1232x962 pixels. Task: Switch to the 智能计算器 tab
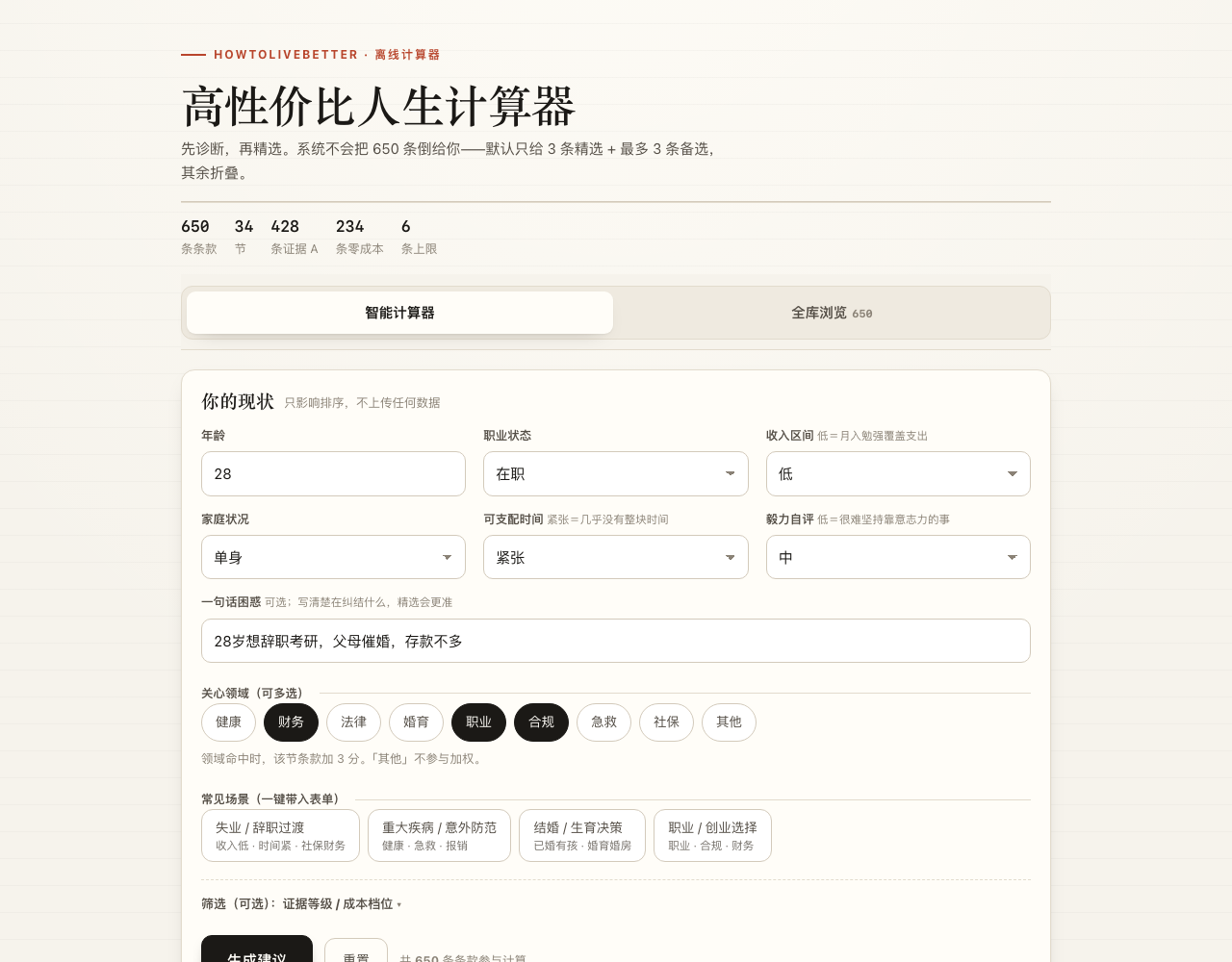[x=399, y=313]
